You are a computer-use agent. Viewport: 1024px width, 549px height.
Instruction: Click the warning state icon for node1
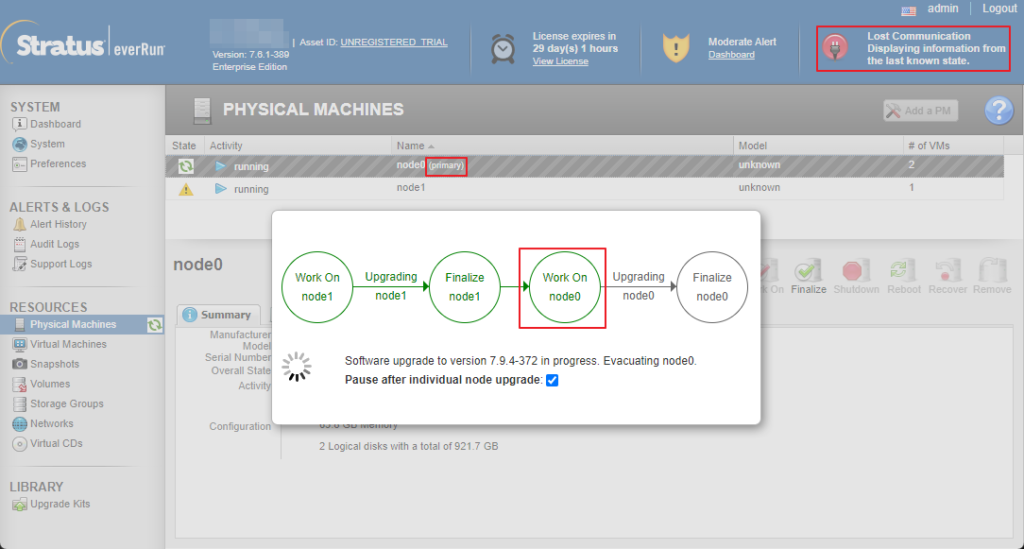186,189
